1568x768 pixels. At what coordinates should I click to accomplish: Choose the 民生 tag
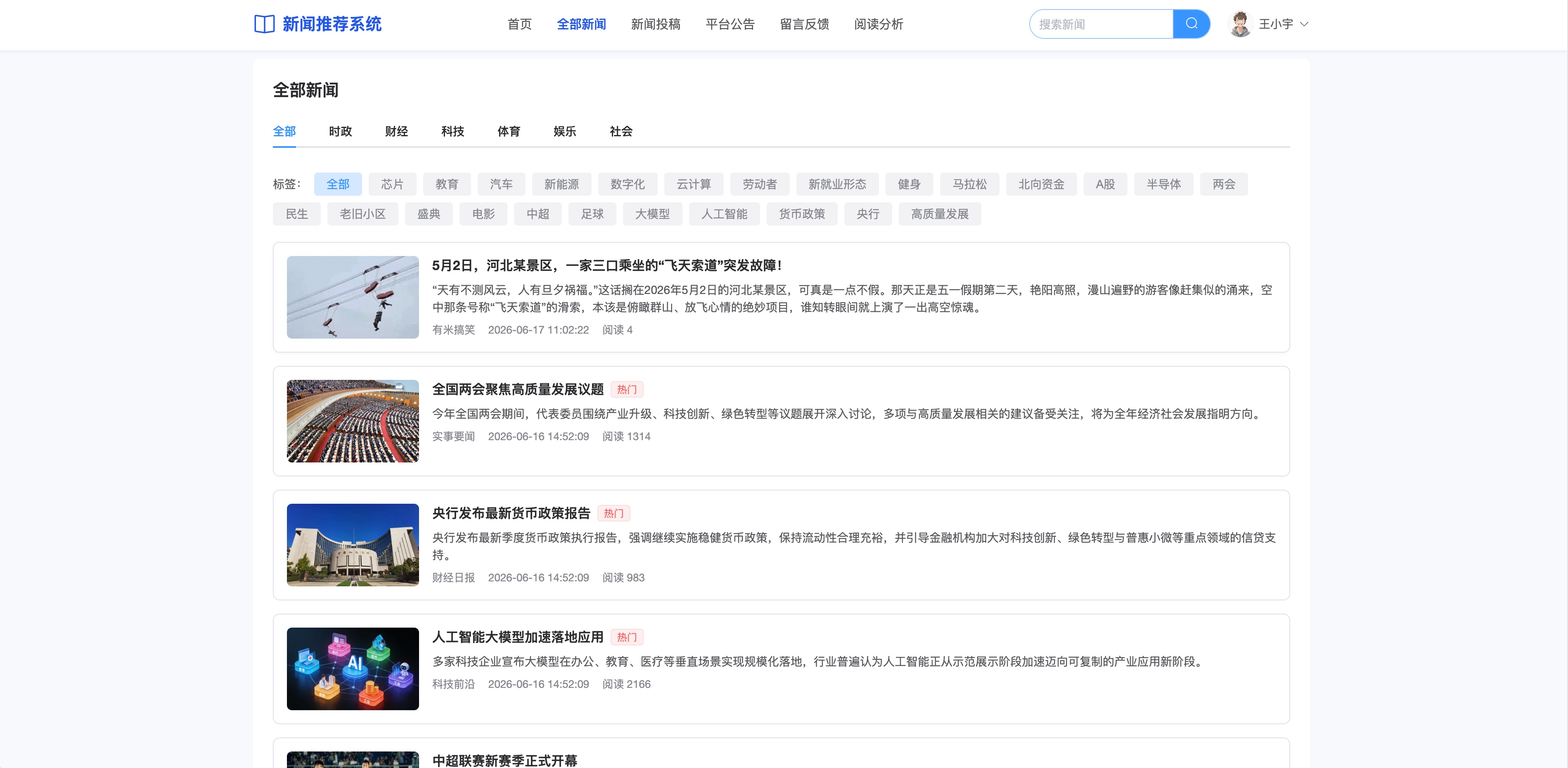[296, 213]
